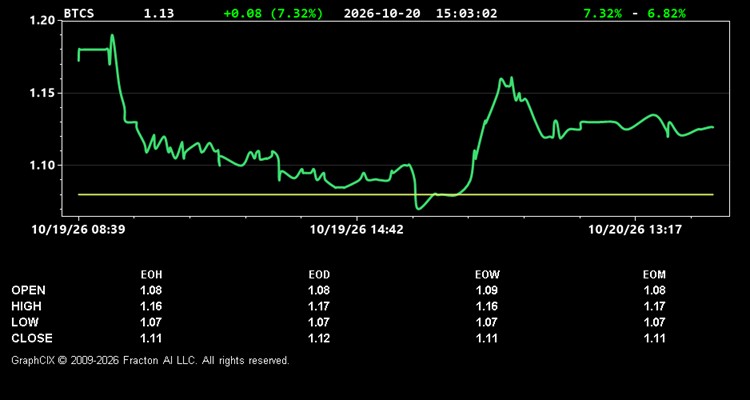
Task: Click the BTCS ticker symbol
Action: [x=79, y=13]
